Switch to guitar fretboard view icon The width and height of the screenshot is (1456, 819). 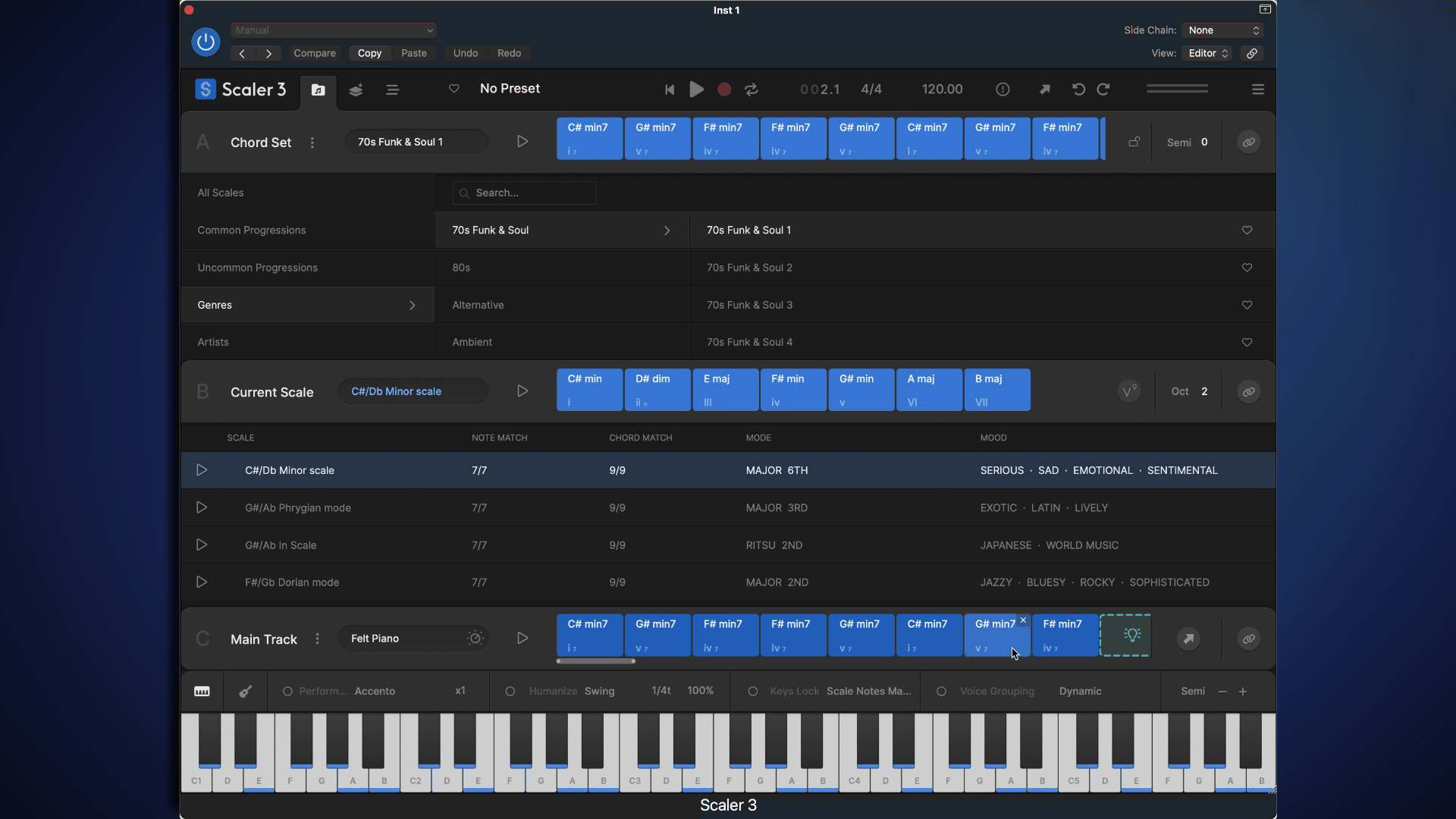(x=245, y=691)
